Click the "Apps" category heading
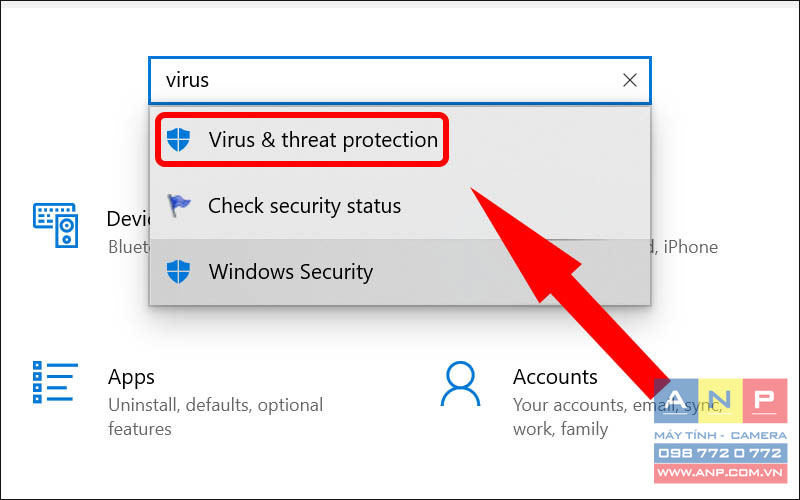This screenshot has height=500, width=800. click(131, 378)
